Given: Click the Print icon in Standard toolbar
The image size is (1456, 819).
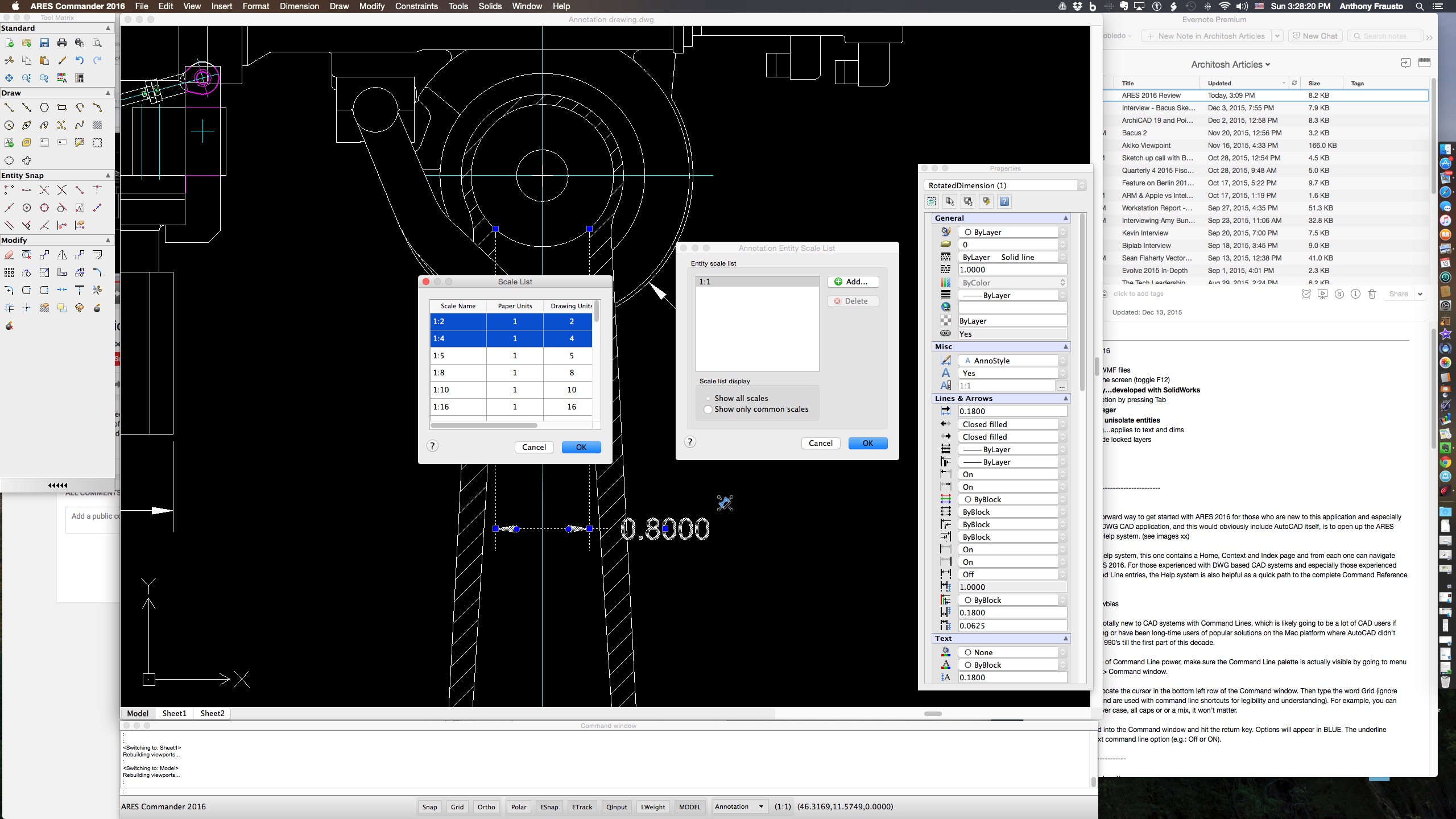Looking at the screenshot, I should pos(62,43).
